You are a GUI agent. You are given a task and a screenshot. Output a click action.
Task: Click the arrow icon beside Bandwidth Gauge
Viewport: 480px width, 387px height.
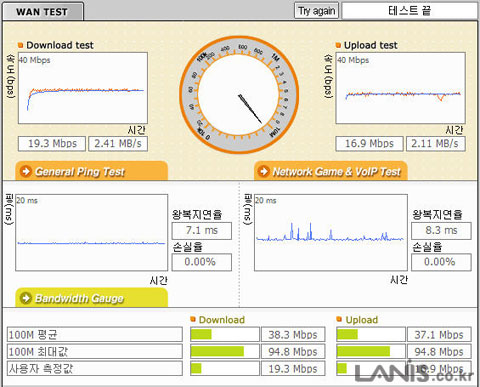(x=26, y=298)
